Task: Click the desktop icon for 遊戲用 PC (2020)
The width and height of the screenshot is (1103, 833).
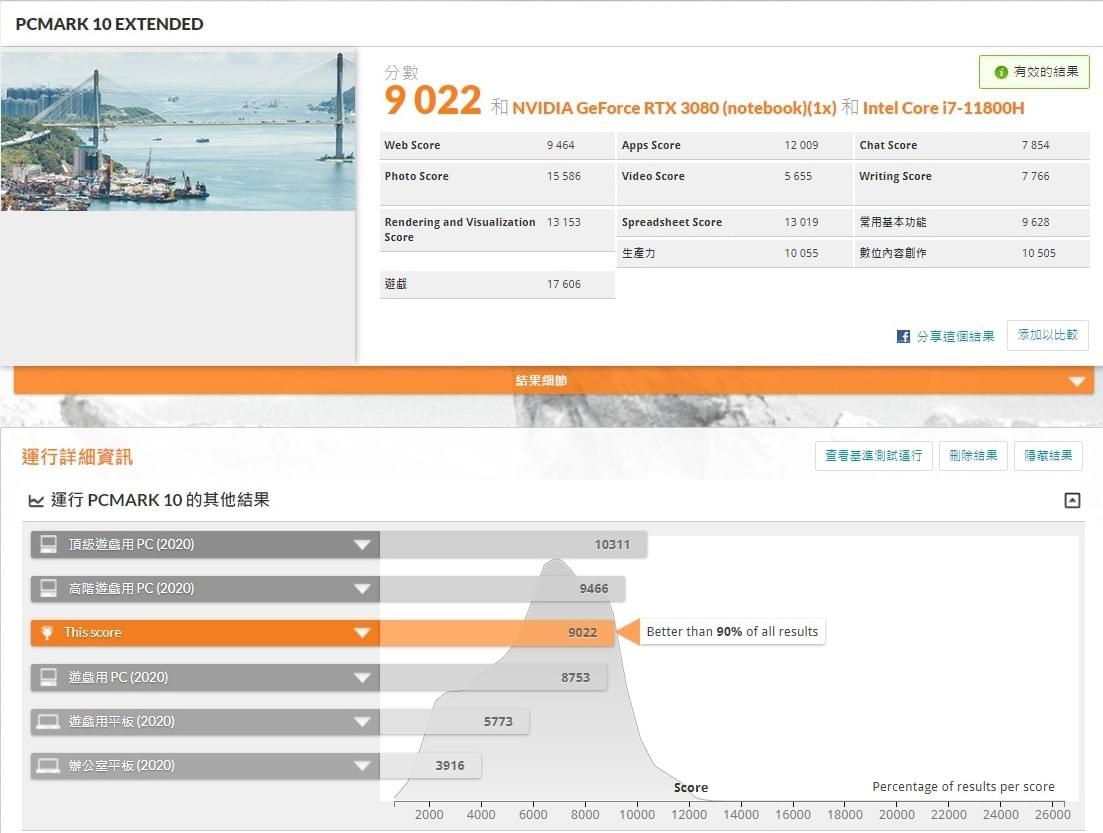Action: pos(49,678)
